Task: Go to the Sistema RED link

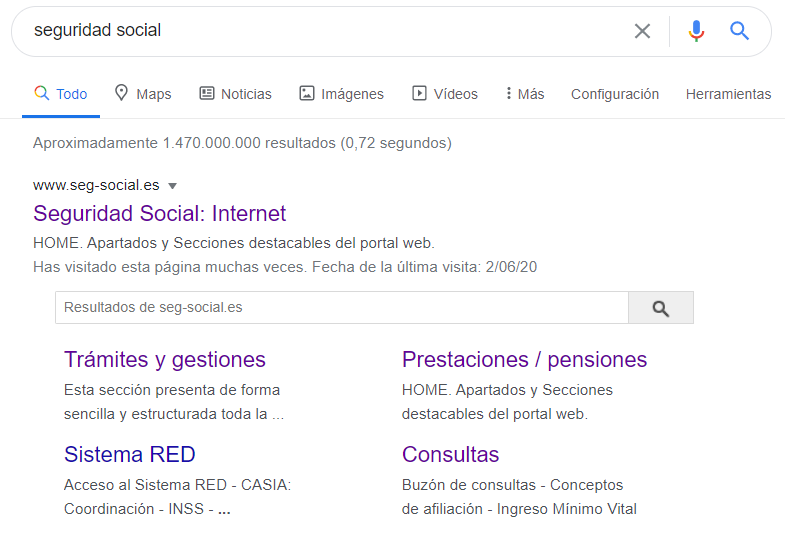Action: click(130, 455)
